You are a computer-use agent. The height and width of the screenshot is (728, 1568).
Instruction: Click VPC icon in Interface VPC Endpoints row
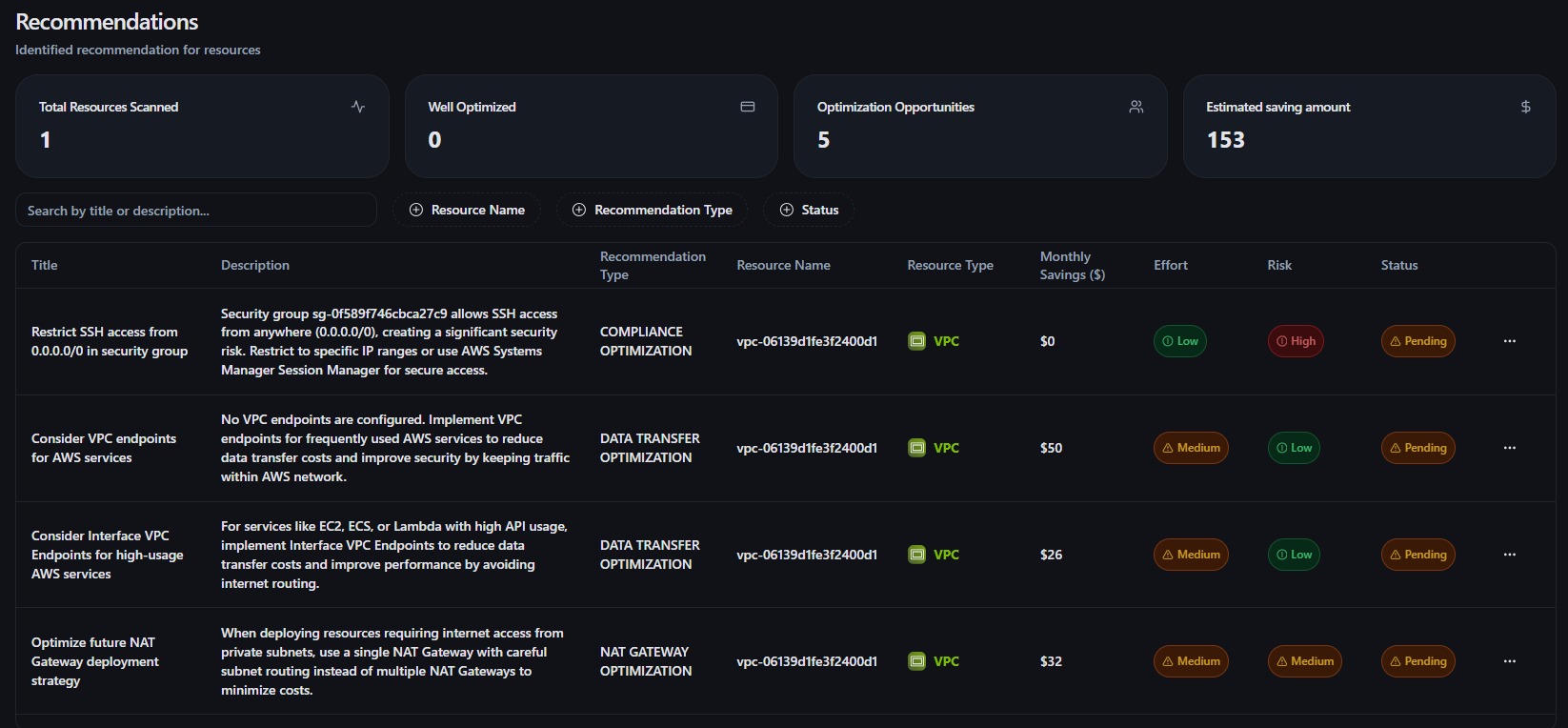click(x=916, y=555)
